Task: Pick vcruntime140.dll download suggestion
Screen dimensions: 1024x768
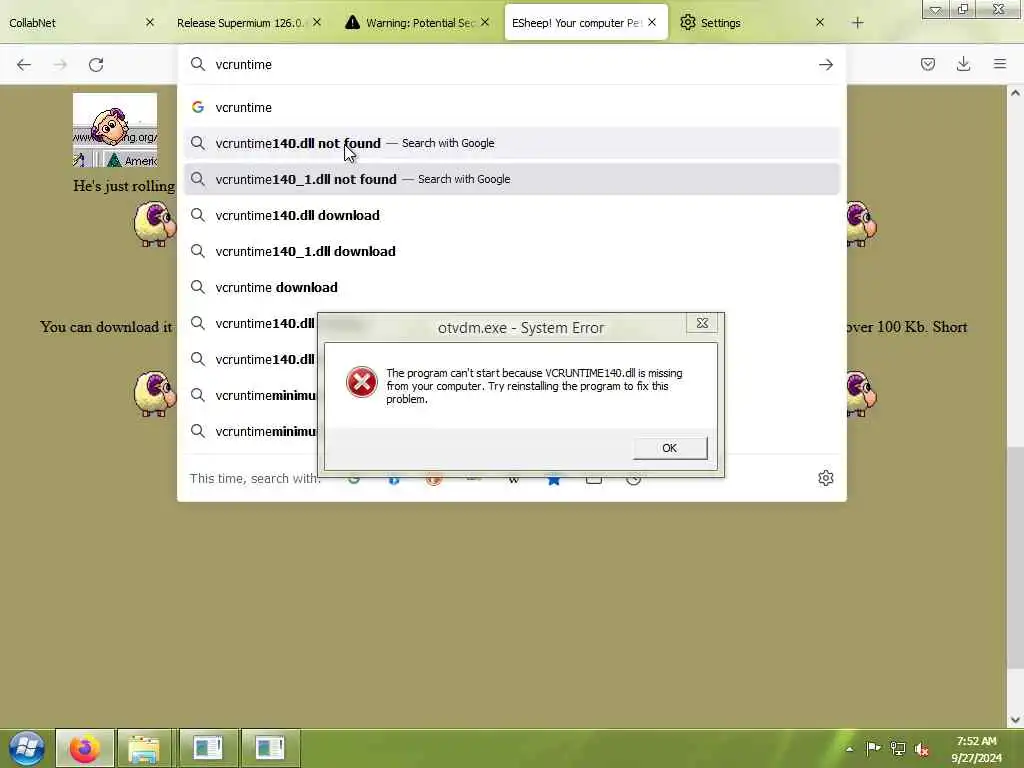Action: (x=511, y=215)
